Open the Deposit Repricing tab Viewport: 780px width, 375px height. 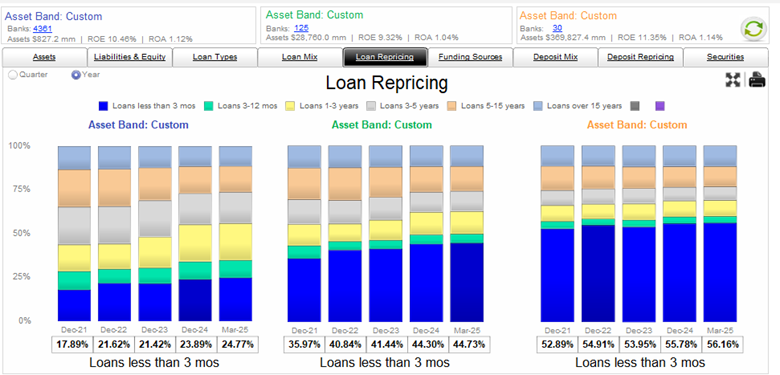(x=640, y=57)
